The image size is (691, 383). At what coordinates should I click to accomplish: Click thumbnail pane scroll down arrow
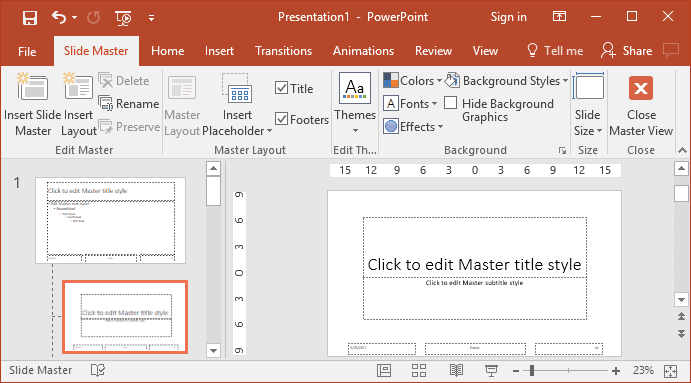tap(213, 351)
